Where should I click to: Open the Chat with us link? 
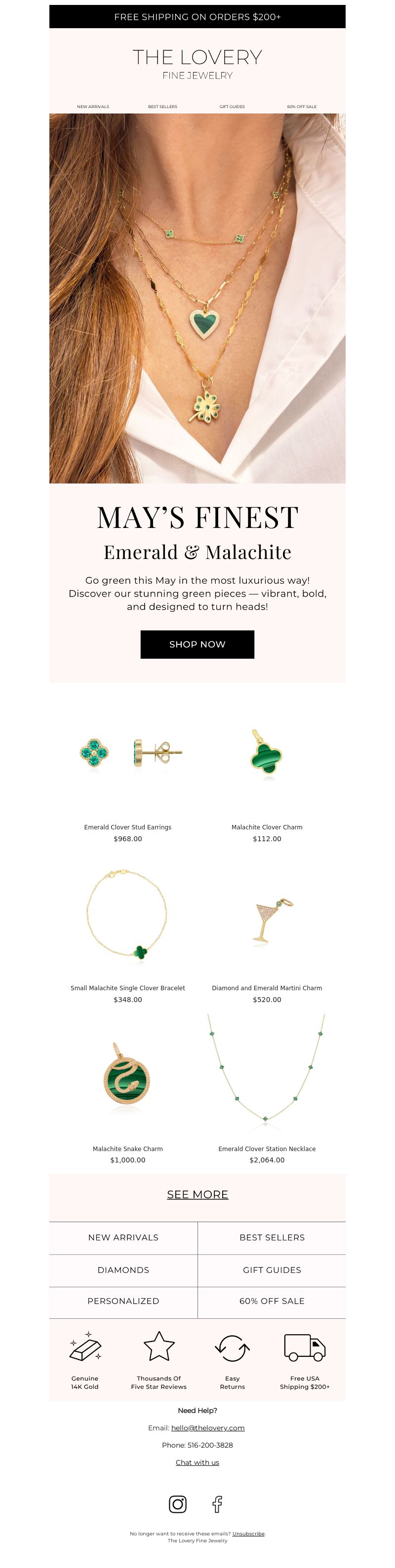197,1462
